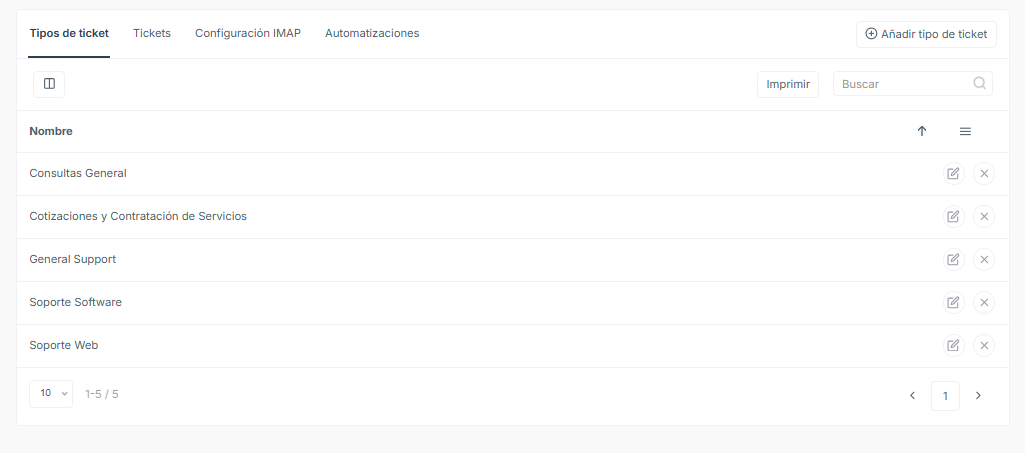Edit the Consultas General ticket type
Viewport: 1025px width, 453px height.
[953, 174]
